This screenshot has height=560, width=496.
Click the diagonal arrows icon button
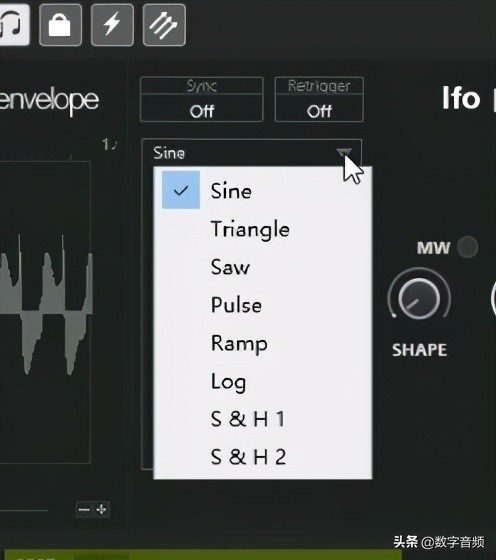pyautogui.click(x=164, y=25)
